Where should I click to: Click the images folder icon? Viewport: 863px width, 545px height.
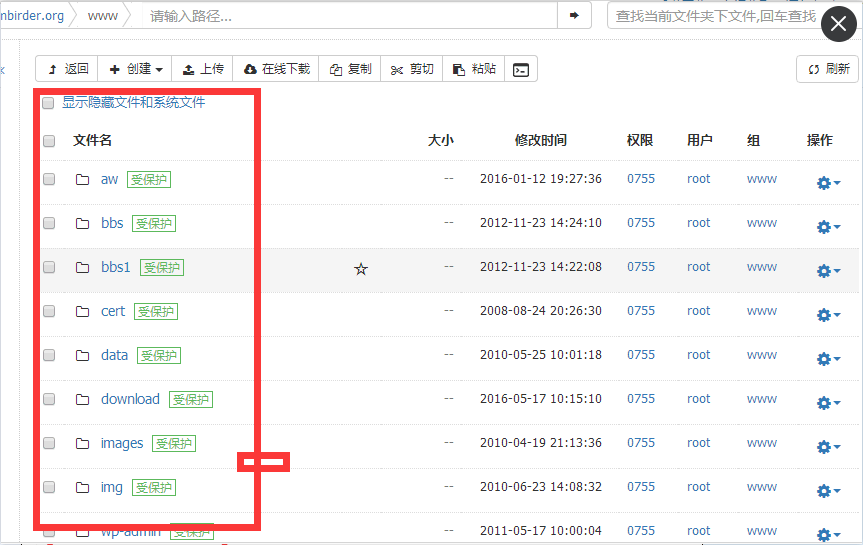point(83,444)
